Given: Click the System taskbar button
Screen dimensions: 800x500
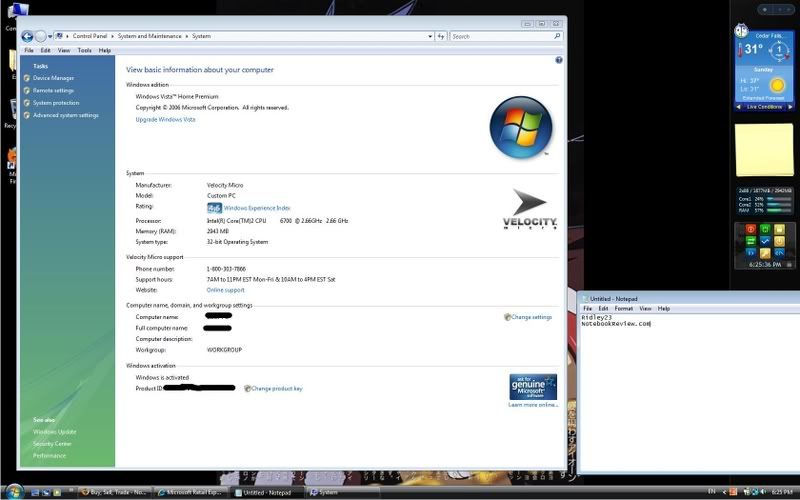Looking at the screenshot, I should pyautogui.click(x=343, y=492).
